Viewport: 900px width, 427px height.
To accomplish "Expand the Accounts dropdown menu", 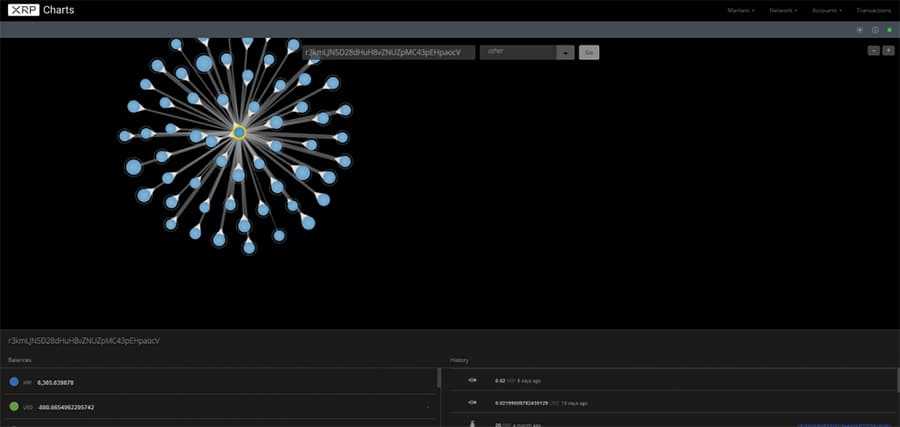I will (x=826, y=10).
